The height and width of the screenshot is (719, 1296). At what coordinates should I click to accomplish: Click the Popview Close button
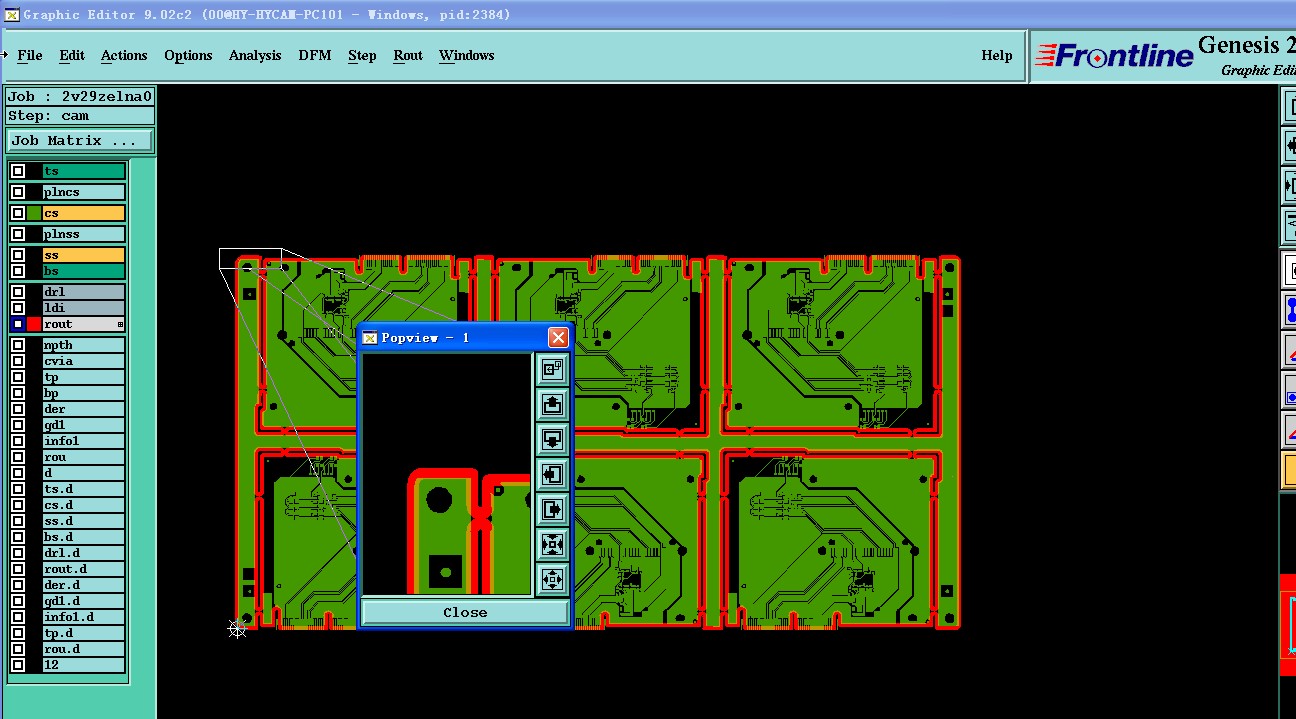click(x=465, y=612)
